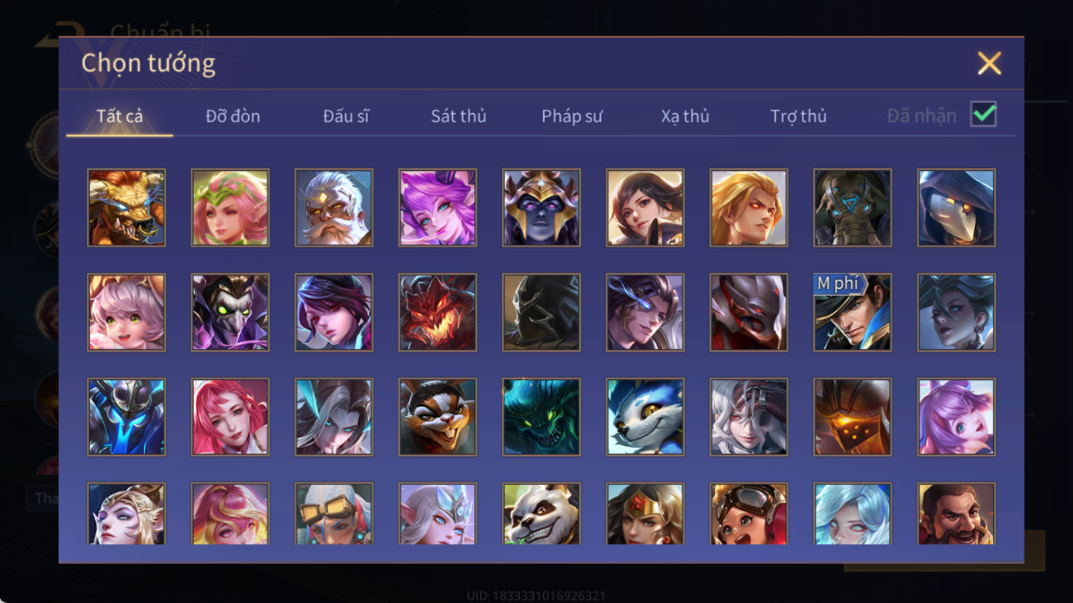Image resolution: width=1073 pixels, height=603 pixels.
Task: Select the hero tagged M phí
Action: [852, 313]
